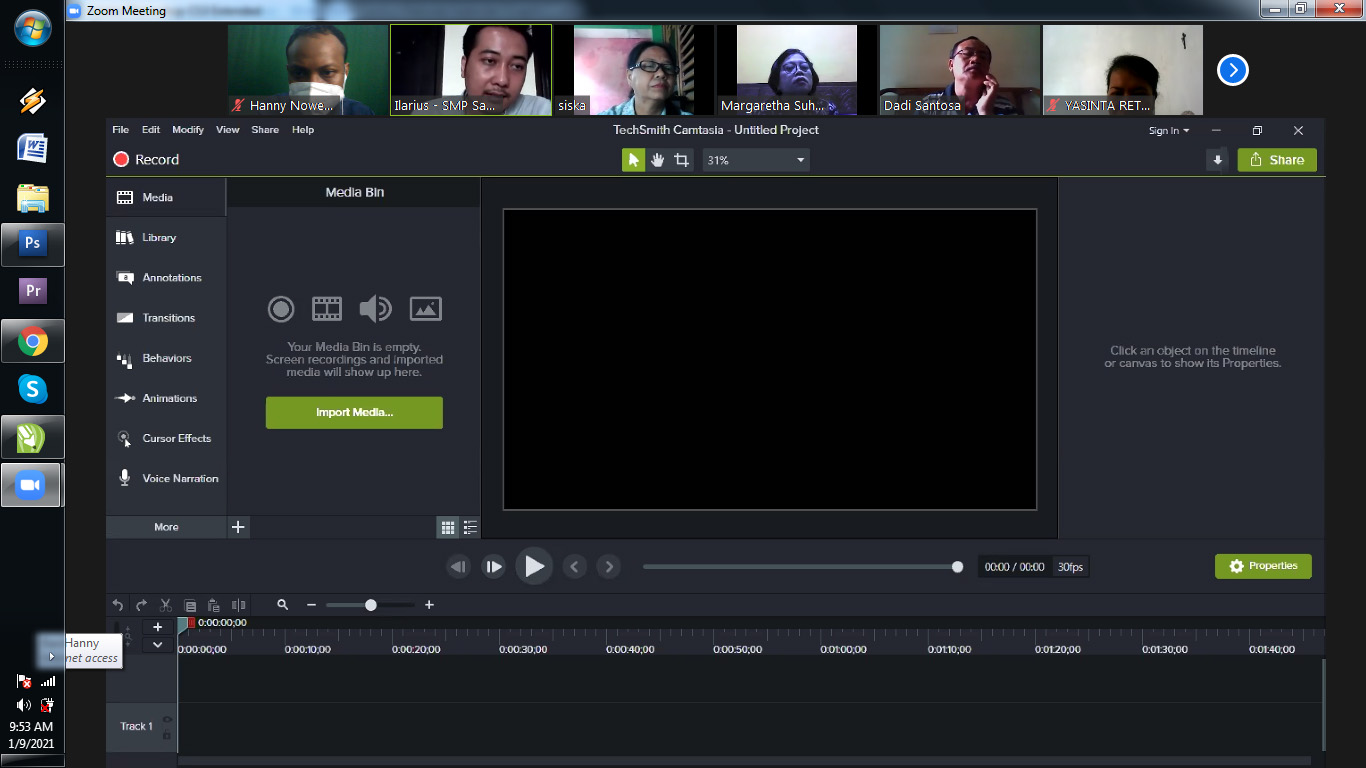Add a new track with the plus button
1366x768 pixels.
157,627
